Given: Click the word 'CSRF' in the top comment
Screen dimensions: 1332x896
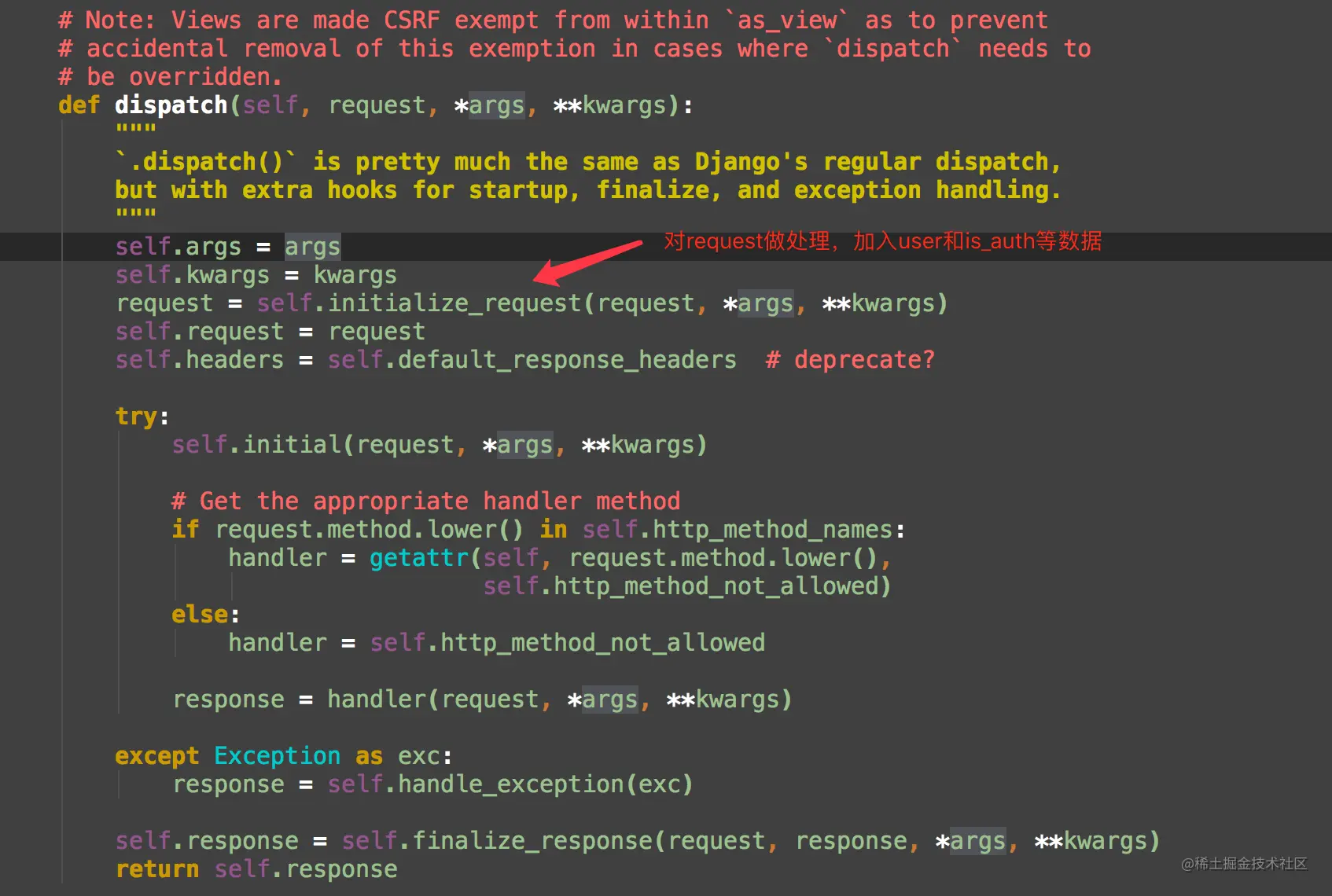Looking at the screenshot, I should 411,20.
